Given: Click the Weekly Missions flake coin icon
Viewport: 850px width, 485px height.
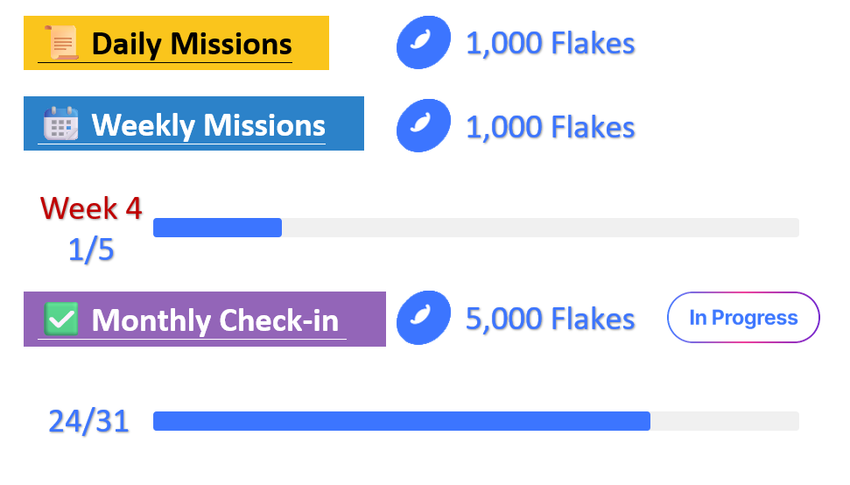Looking at the screenshot, I should [423, 127].
